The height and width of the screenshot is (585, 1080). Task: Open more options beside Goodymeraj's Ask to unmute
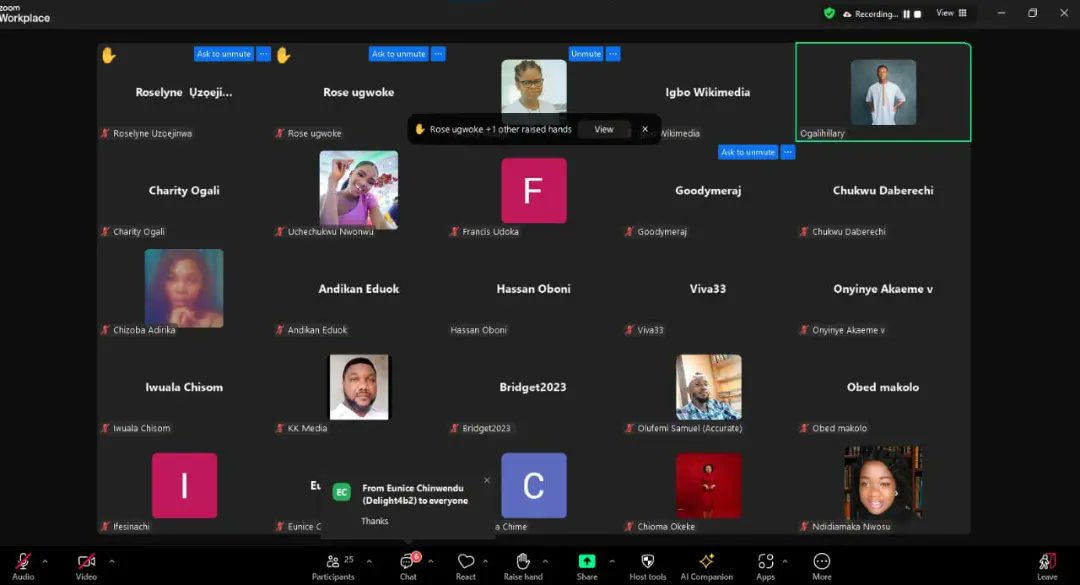[x=788, y=152]
